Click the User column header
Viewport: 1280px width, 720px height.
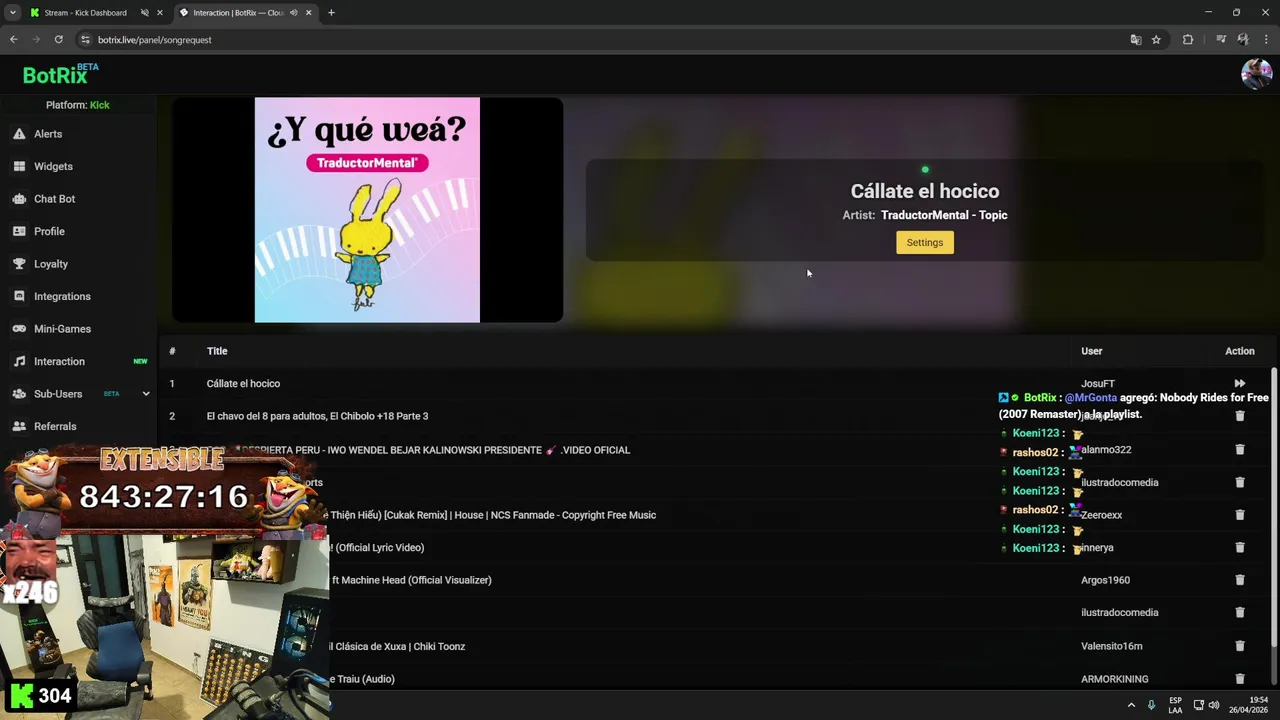[x=1091, y=351]
